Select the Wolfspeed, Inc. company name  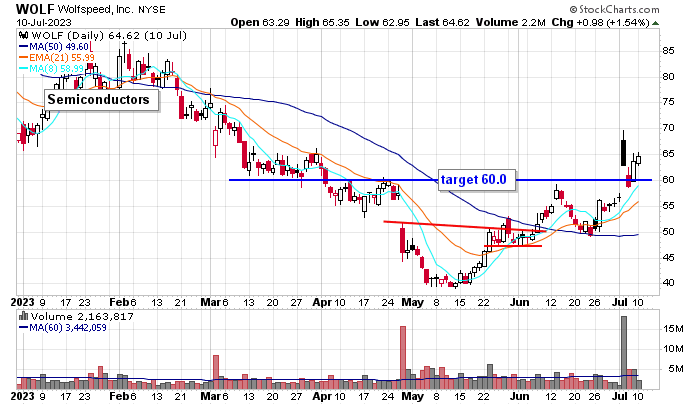96,9
